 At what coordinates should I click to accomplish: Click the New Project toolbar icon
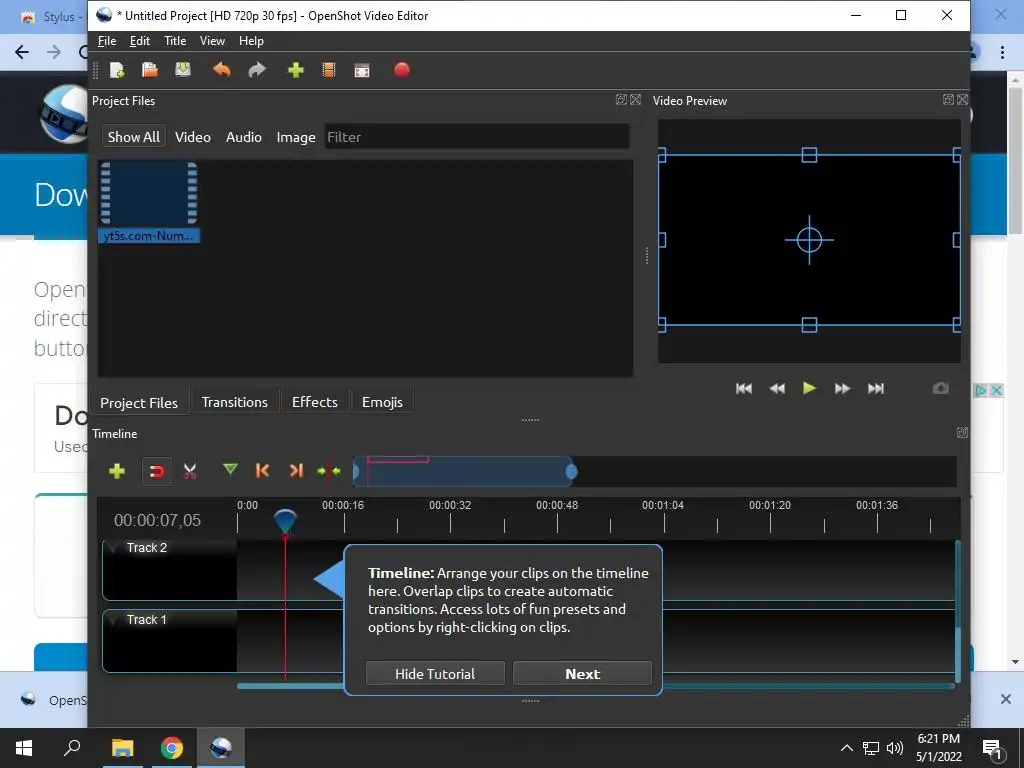tap(117, 70)
